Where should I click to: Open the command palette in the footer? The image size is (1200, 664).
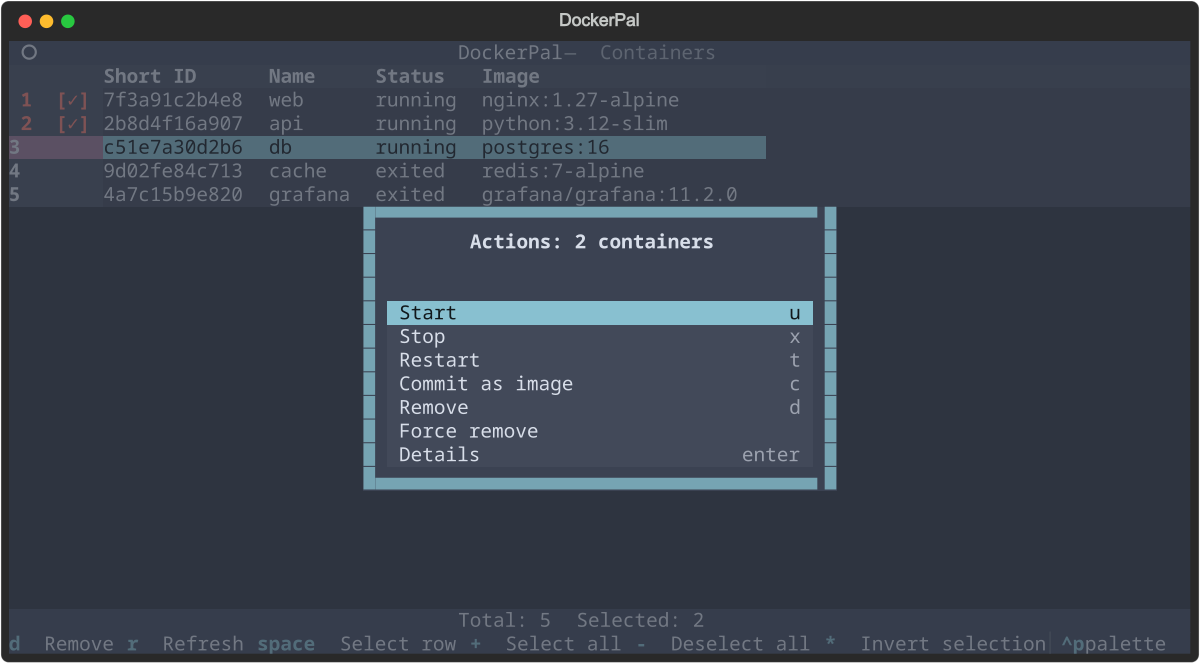(x=1113, y=644)
